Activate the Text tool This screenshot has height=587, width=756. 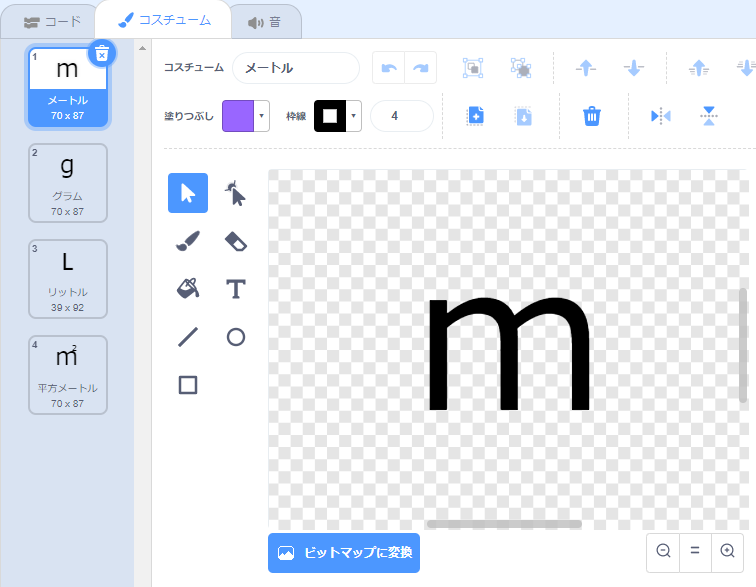pos(235,289)
